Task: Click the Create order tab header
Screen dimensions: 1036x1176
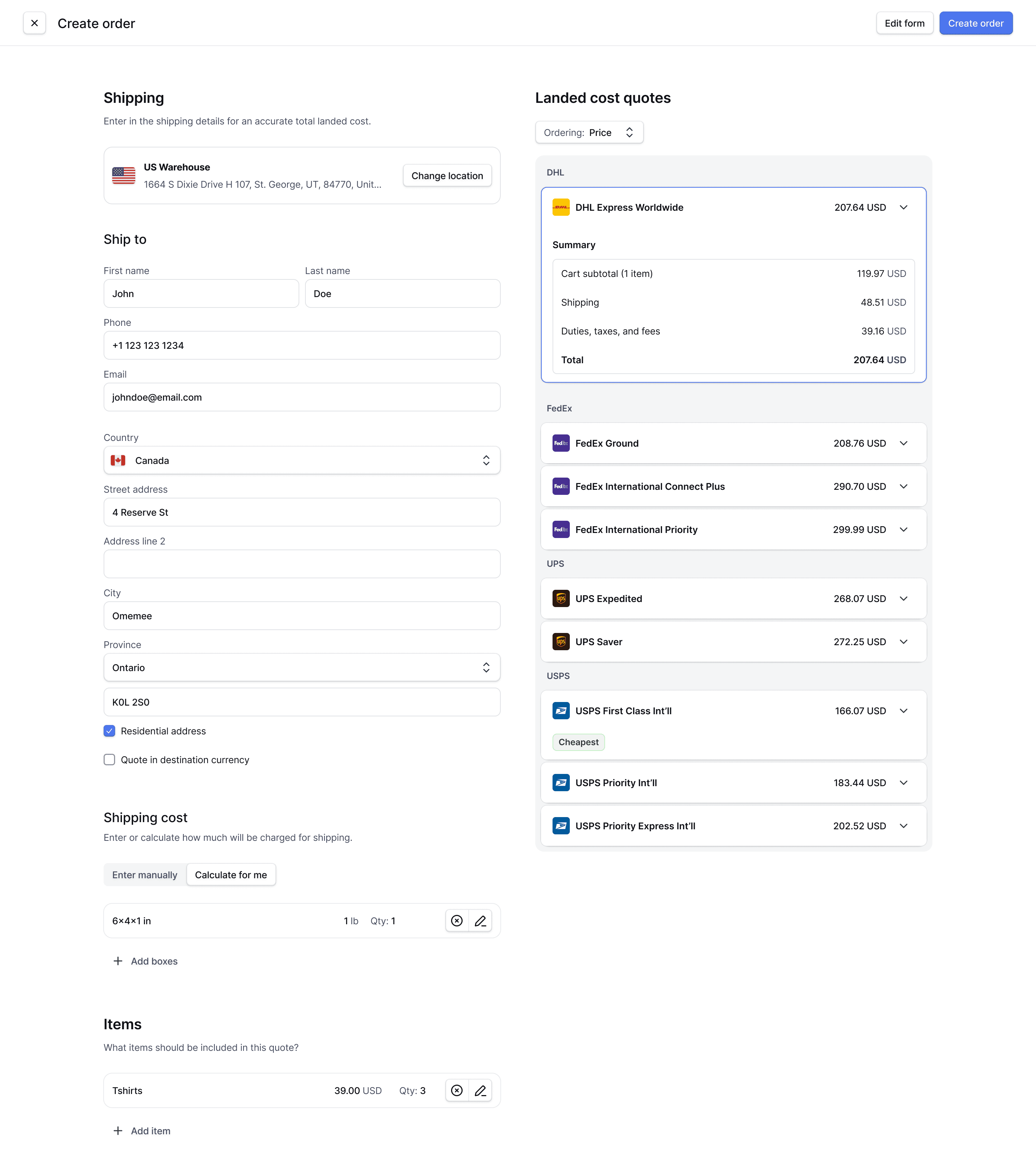Action: (x=96, y=22)
